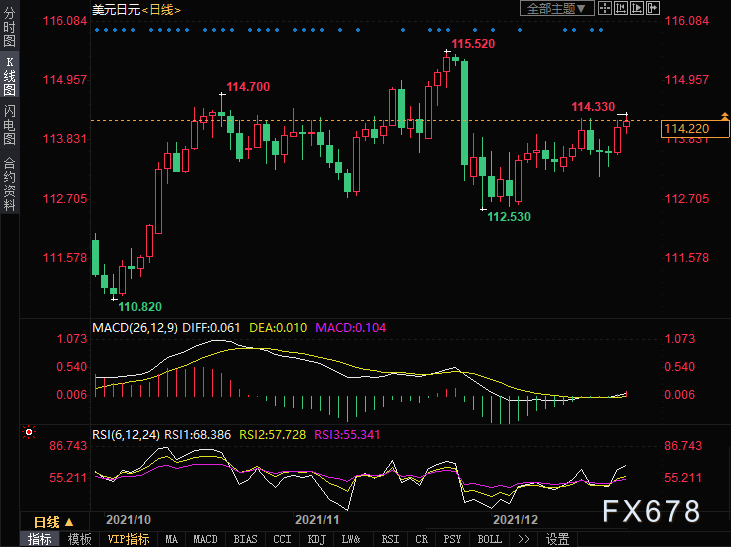Apply the MACD indicator from bottom bar
This screenshot has width=731, height=547.
pyautogui.click(x=205, y=539)
